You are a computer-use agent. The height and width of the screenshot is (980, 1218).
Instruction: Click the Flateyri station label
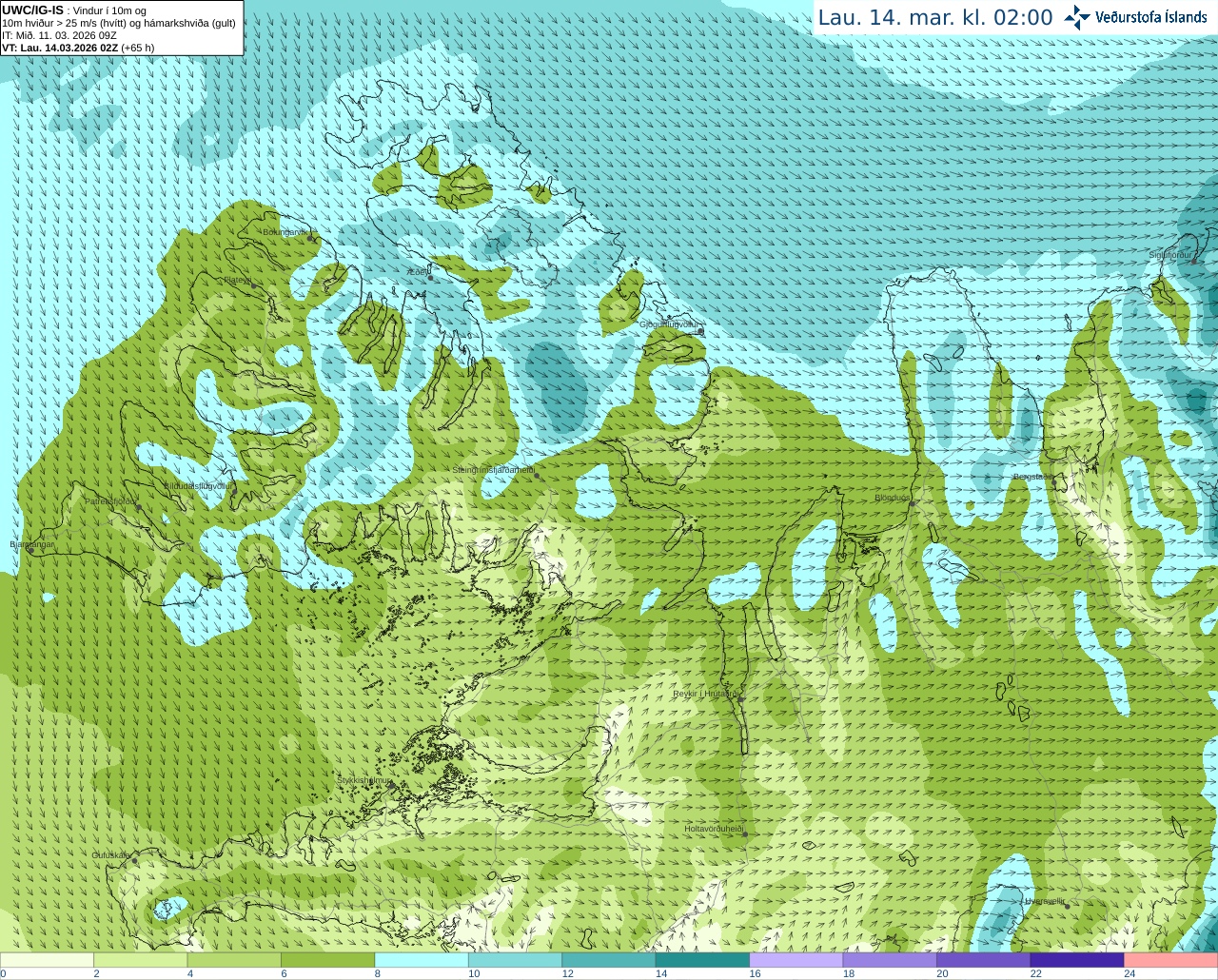coord(237,280)
